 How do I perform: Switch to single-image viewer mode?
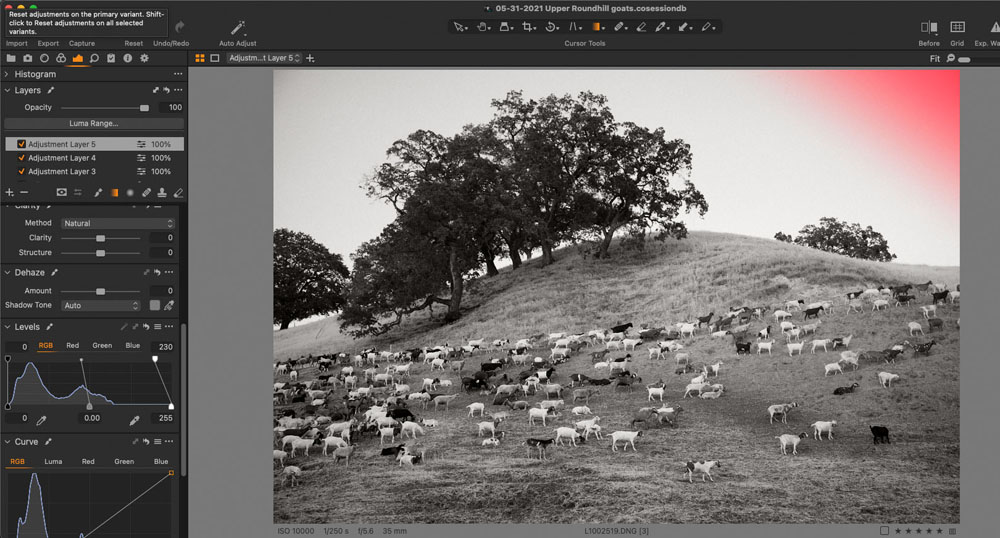[215, 58]
